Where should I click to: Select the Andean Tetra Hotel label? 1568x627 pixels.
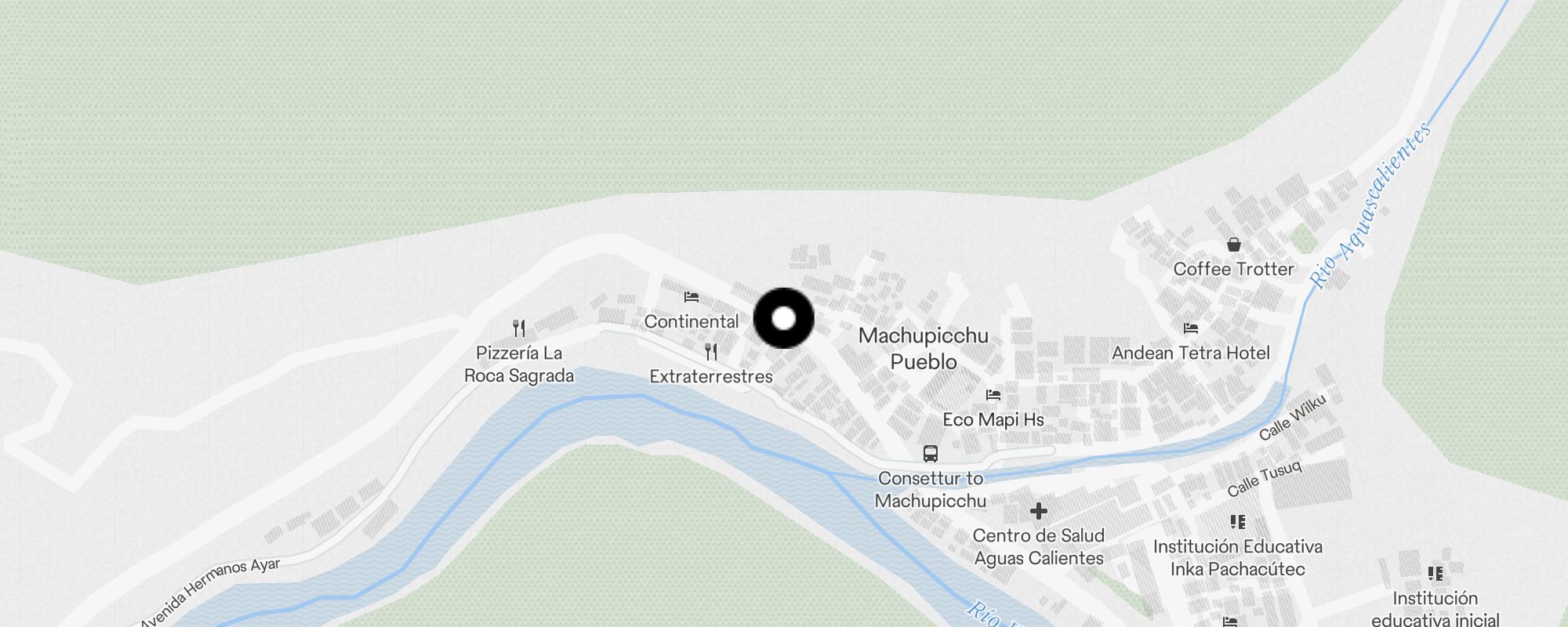click(1191, 353)
